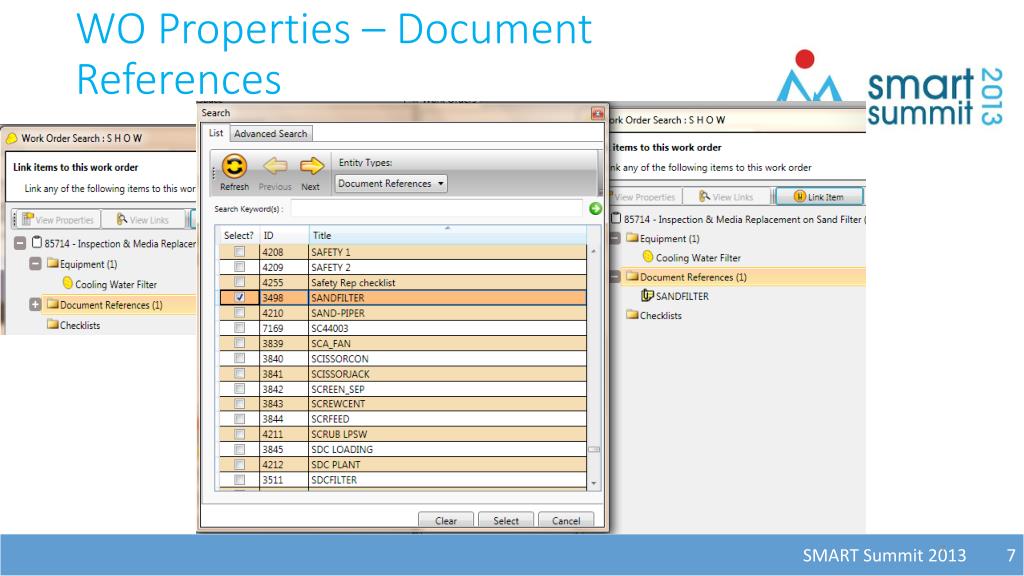This screenshot has width=1024, height=576.
Task: Switch to the Advanced Search tab
Action: [x=270, y=133]
